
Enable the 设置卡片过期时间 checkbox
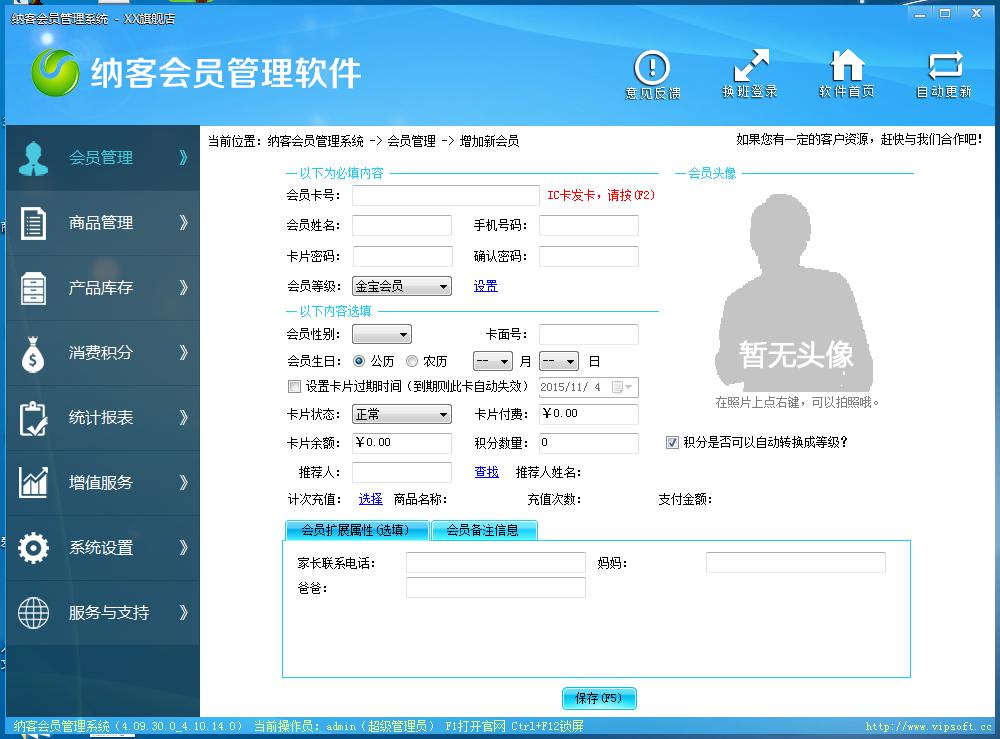[x=294, y=387]
